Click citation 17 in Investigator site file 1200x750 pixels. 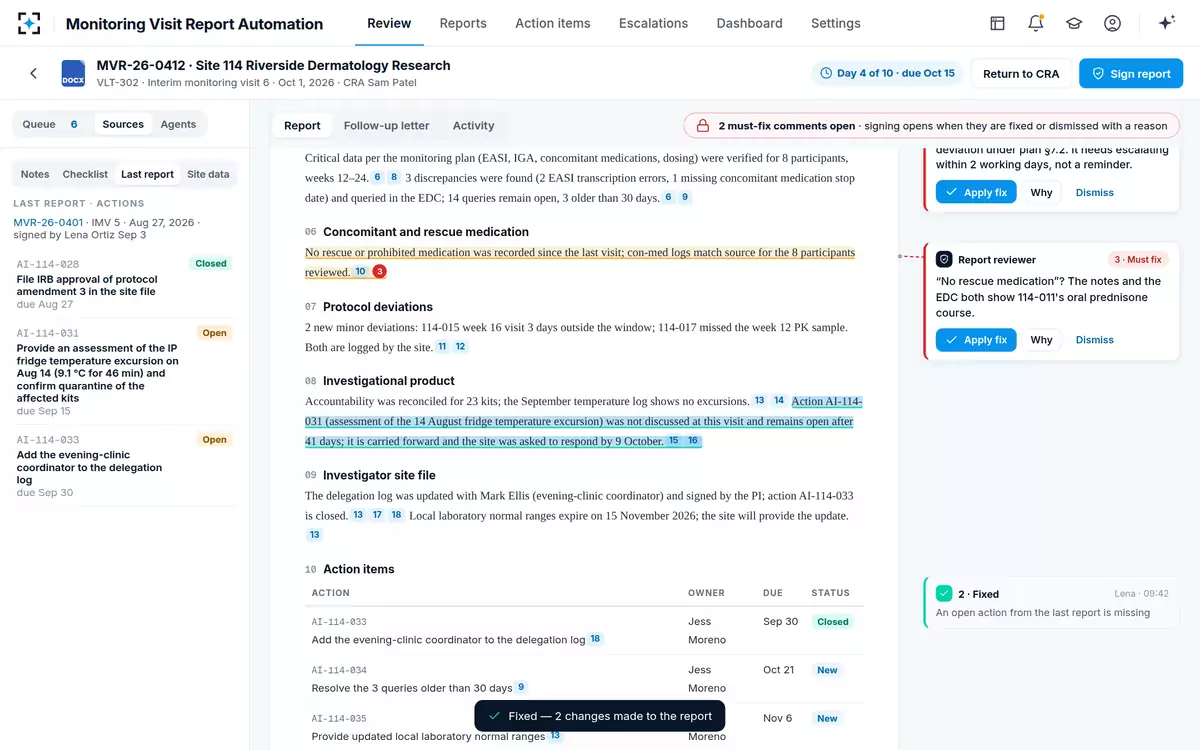(x=377, y=515)
